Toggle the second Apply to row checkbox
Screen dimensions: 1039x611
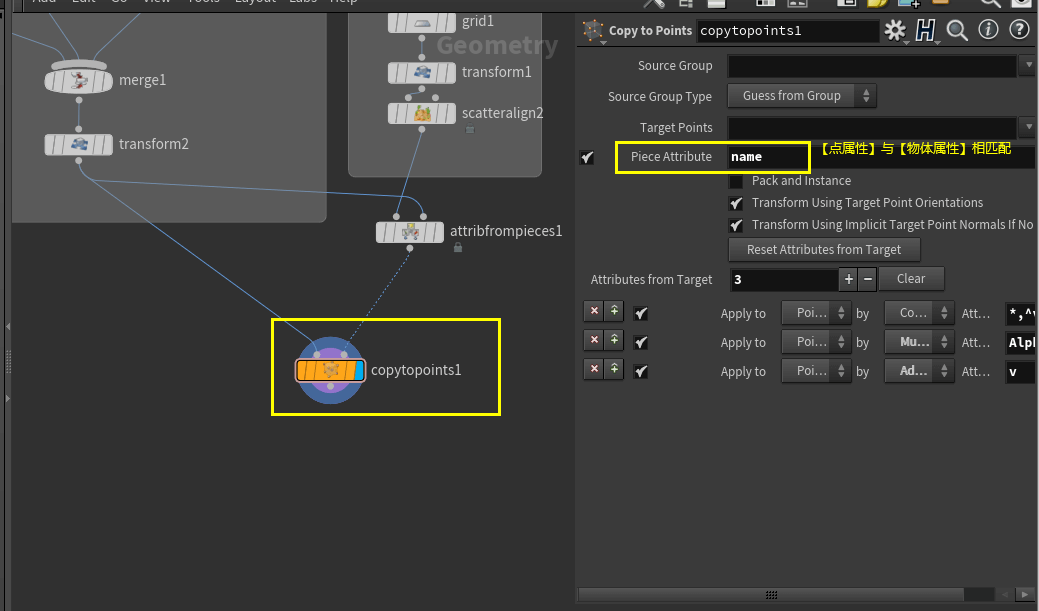(641, 343)
